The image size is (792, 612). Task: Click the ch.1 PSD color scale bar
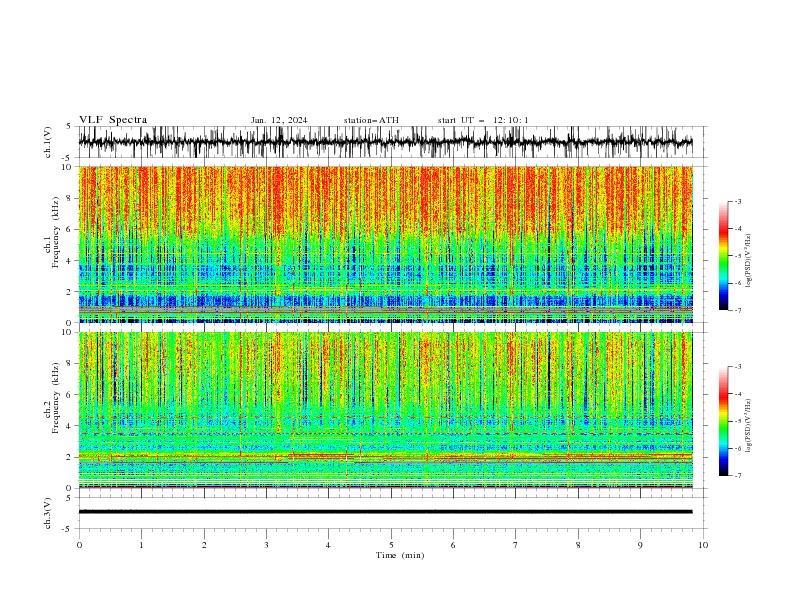coord(723,256)
